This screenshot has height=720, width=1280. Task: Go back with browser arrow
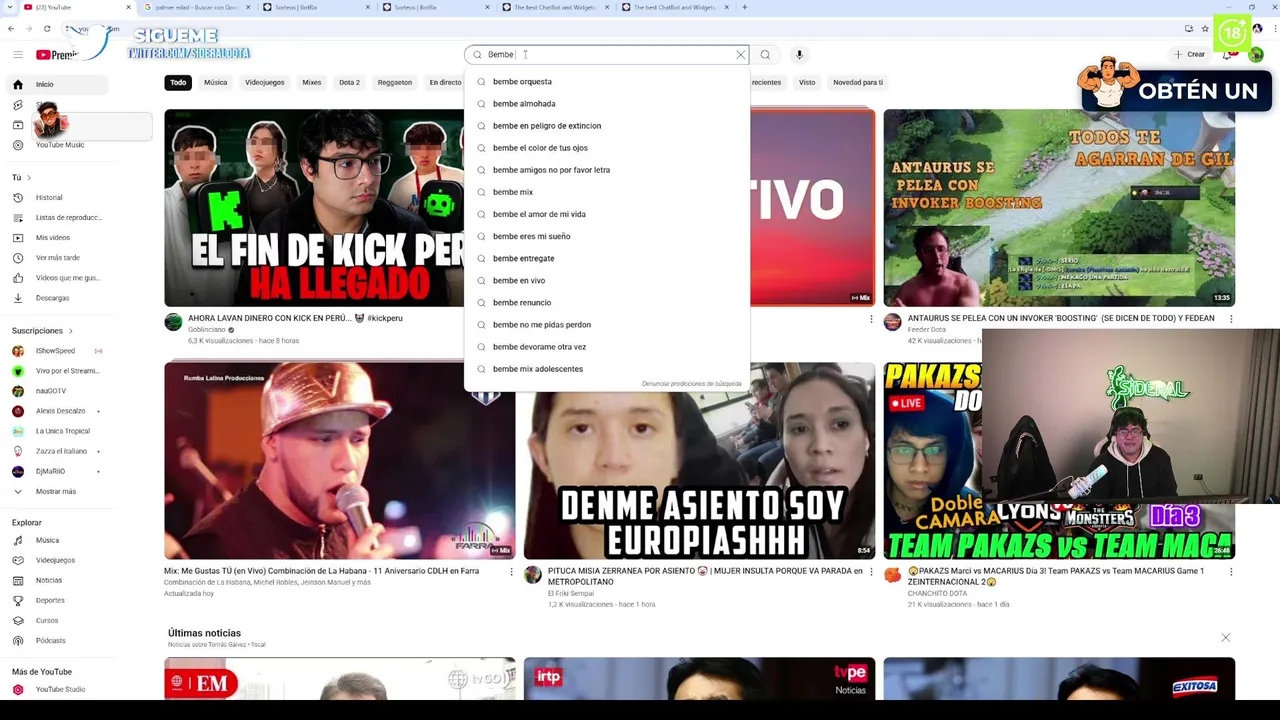tap(10, 28)
